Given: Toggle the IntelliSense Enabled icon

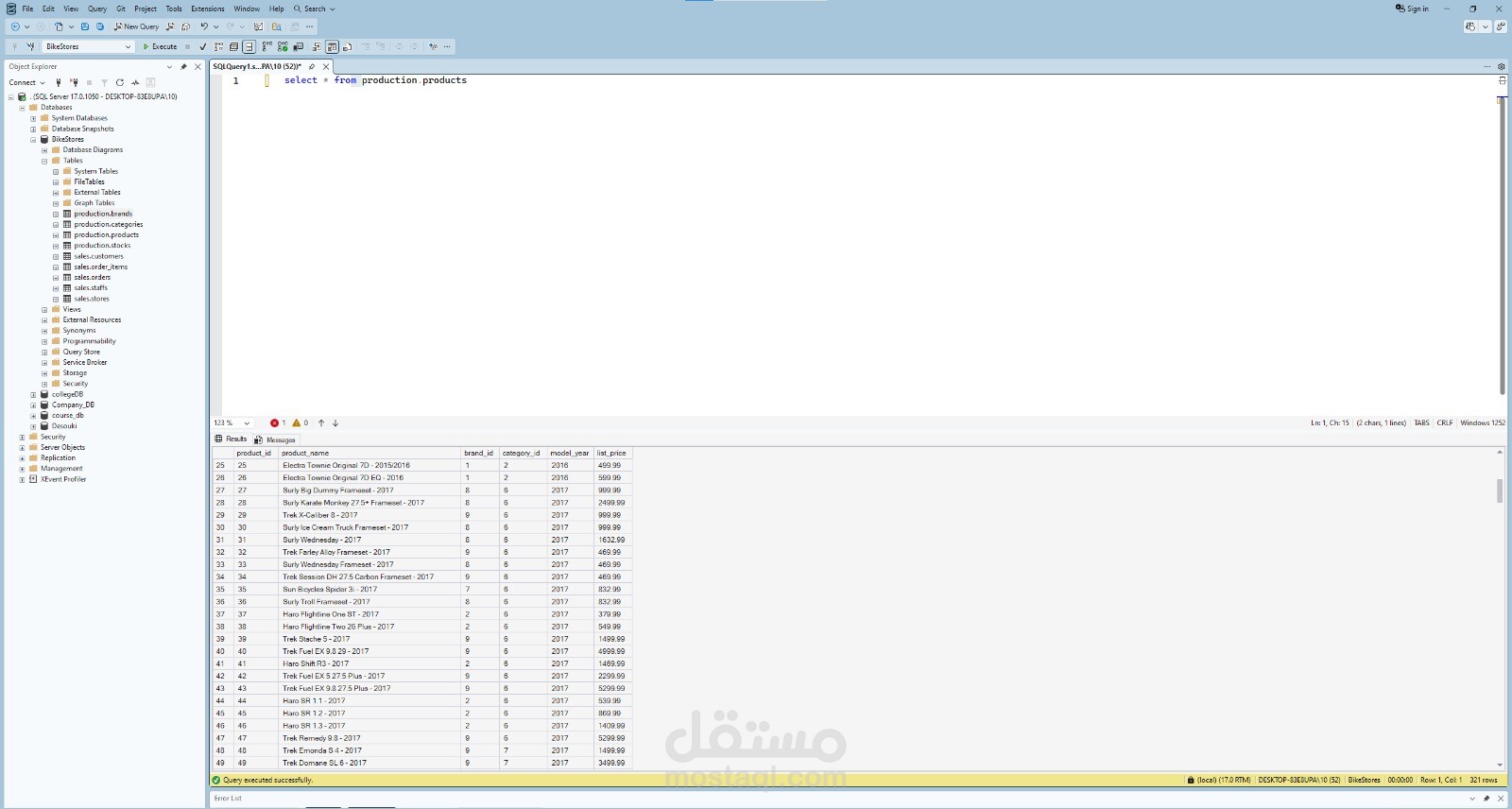Looking at the screenshot, I should (249, 46).
